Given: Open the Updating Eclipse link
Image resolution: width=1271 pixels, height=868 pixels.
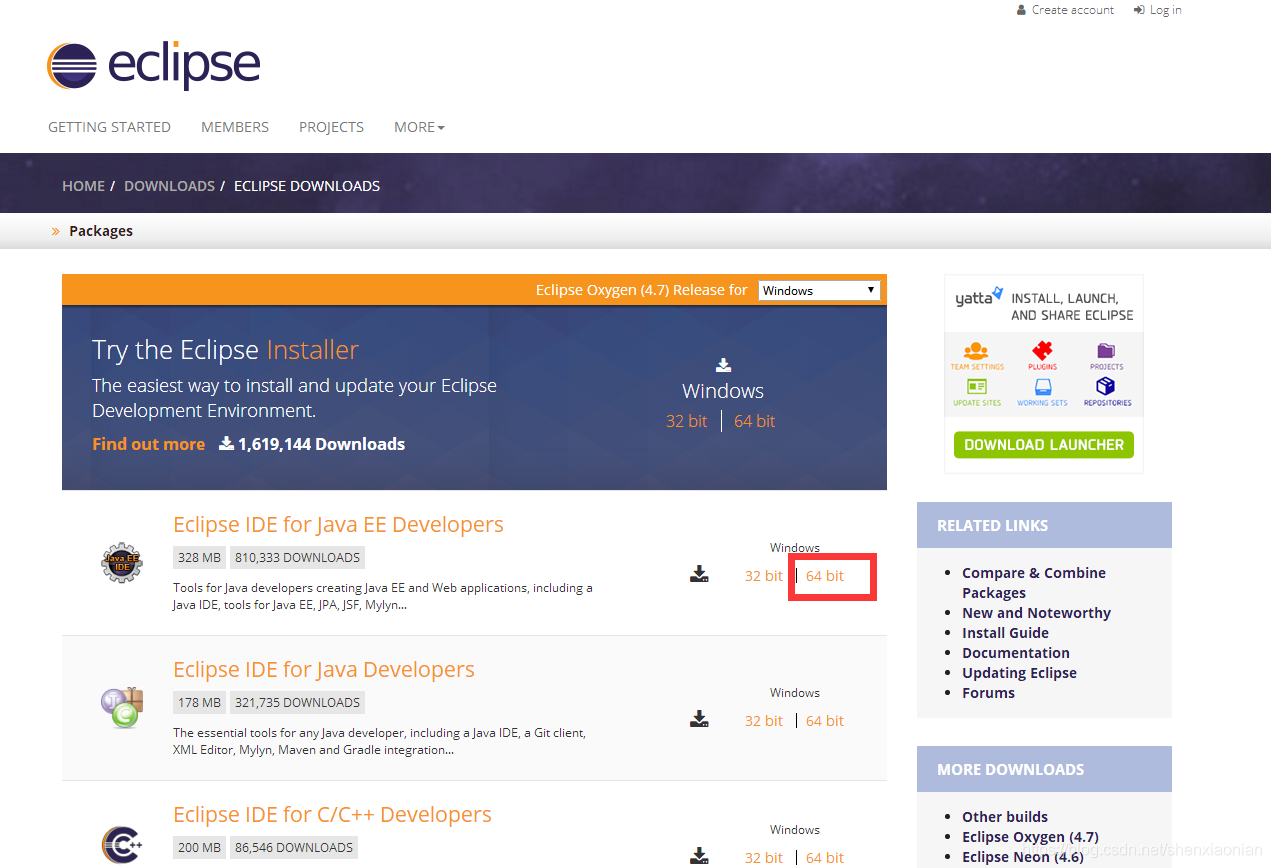Looking at the screenshot, I should [1019, 673].
